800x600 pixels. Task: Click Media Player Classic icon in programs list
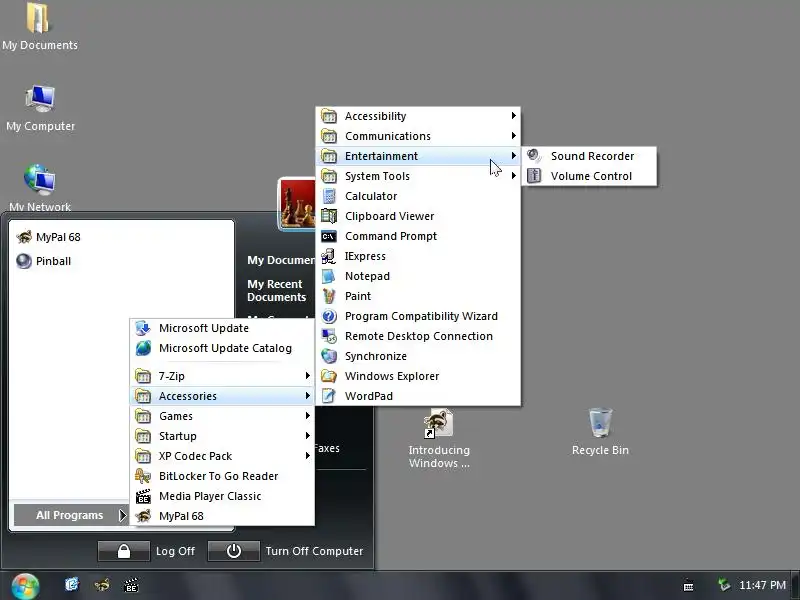point(143,496)
